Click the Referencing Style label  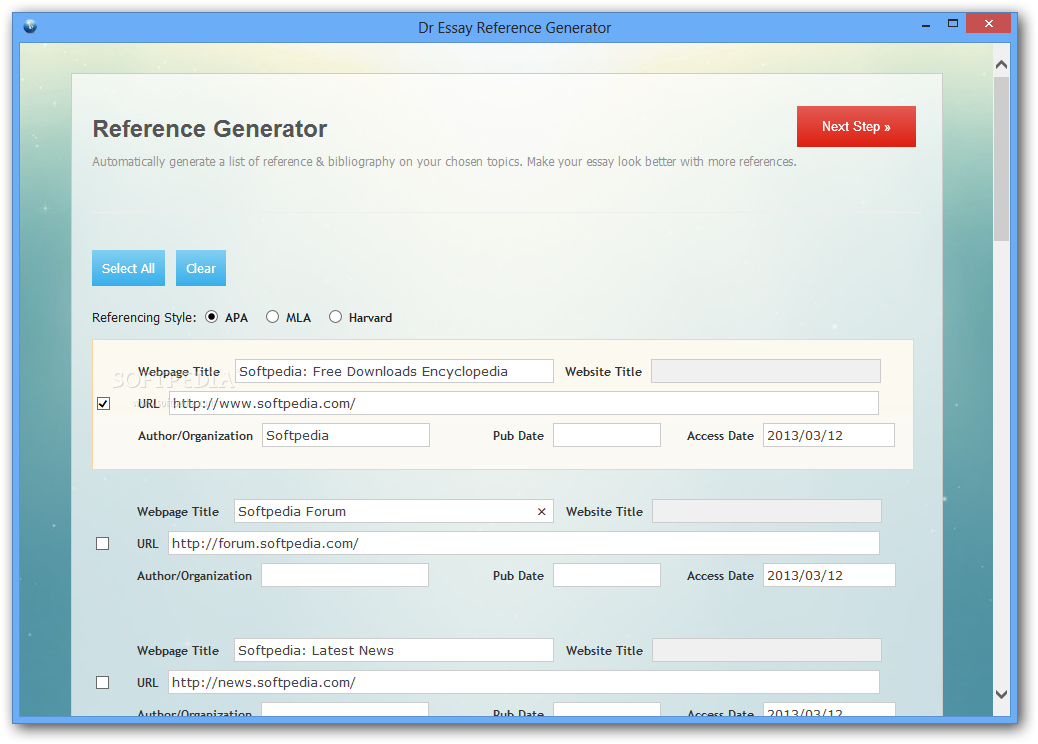coord(144,318)
